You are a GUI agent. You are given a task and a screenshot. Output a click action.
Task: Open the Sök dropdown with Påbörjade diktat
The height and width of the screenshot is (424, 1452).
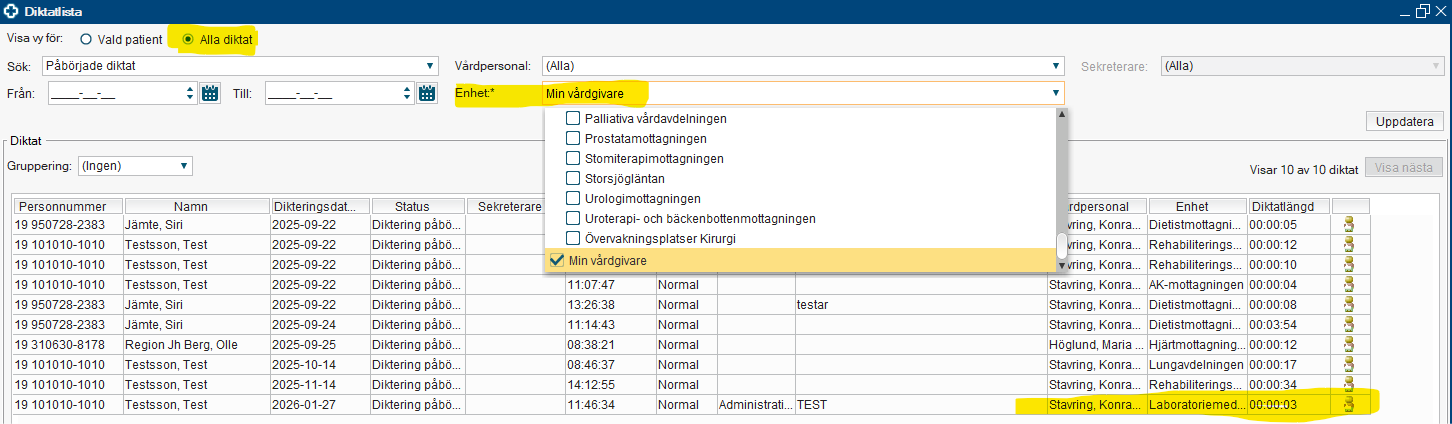[x=240, y=66]
